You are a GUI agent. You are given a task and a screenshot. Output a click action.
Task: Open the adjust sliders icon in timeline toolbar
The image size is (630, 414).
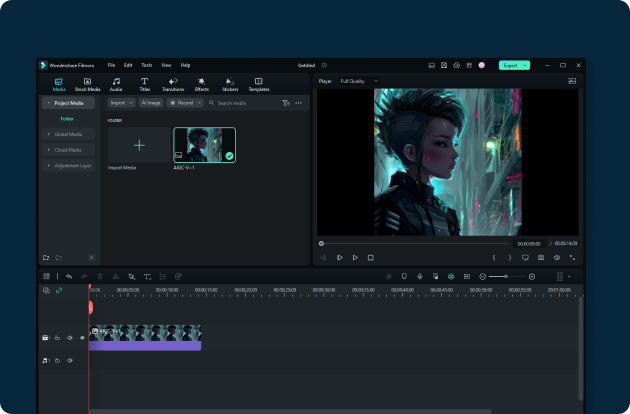(x=163, y=277)
